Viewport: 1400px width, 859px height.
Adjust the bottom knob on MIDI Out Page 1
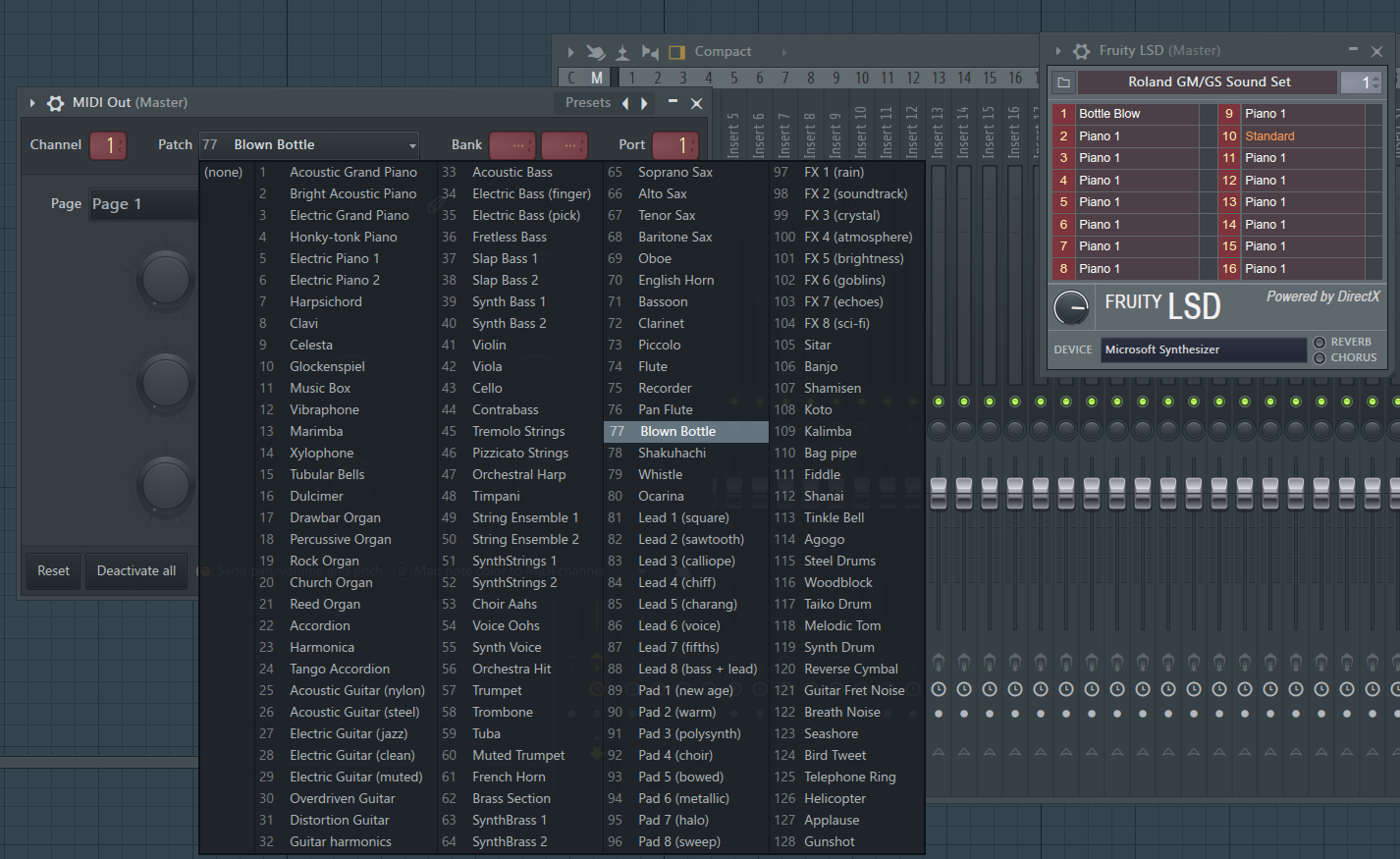pyautogui.click(x=166, y=484)
